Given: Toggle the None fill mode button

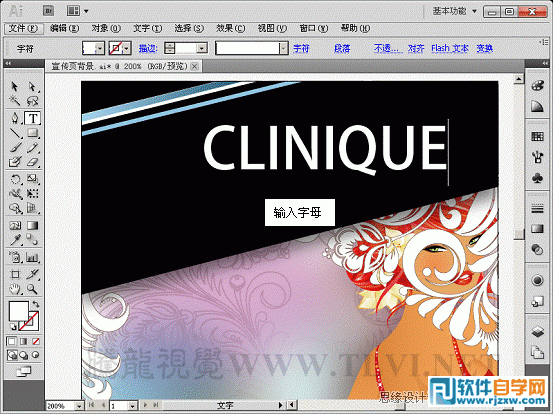Looking at the screenshot, I should coord(36,341).
